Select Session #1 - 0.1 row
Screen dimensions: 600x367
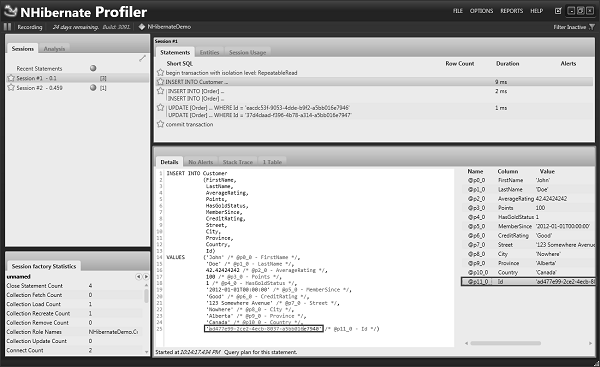(x=78, y=78)
